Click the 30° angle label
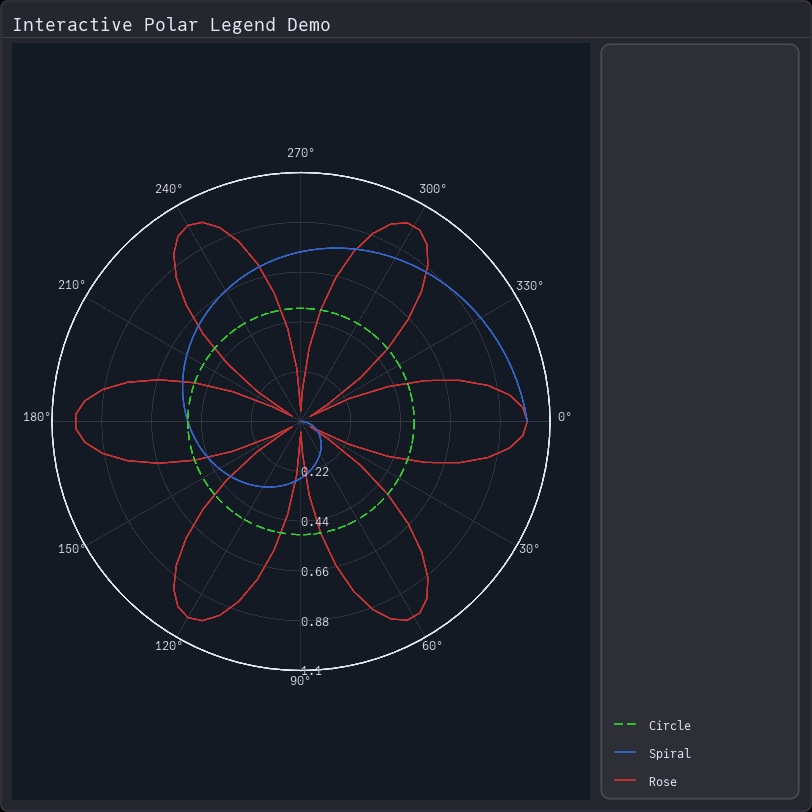The height and width of the screenshot is (812, 812). (x=529, y=549)
